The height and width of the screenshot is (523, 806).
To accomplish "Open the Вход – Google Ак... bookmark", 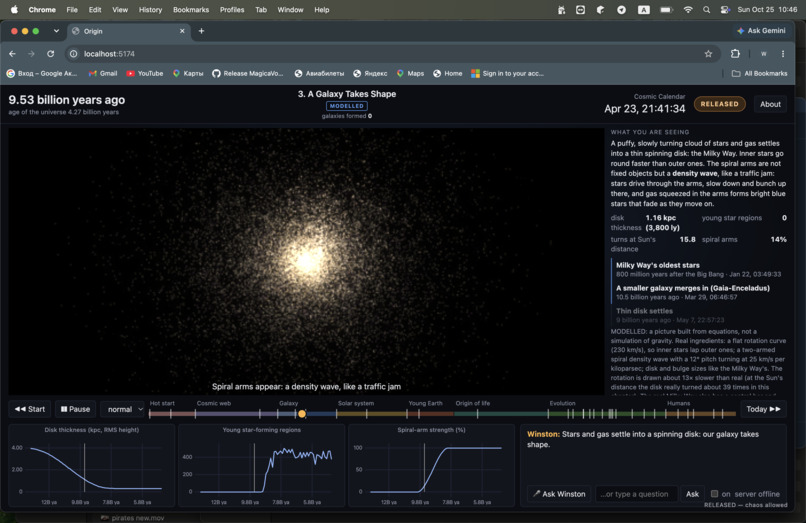I will click(42, 74).
